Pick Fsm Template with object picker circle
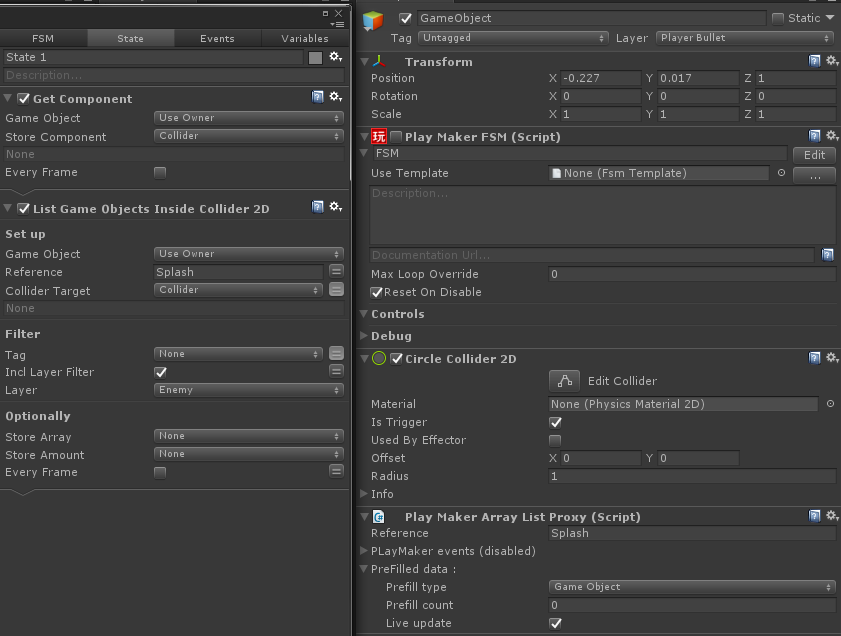 tap(781, 173)
